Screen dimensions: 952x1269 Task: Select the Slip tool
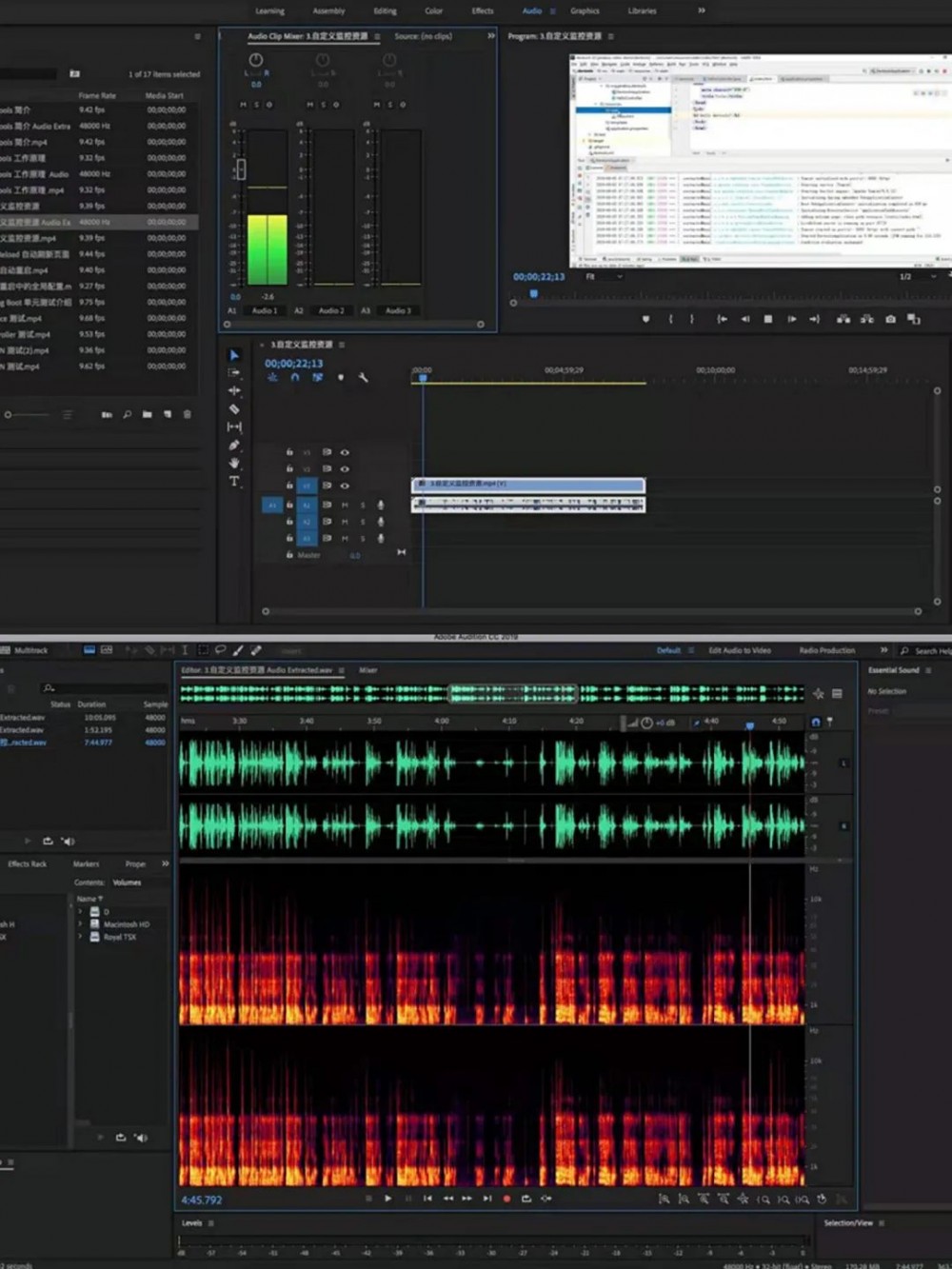(234, 426)
